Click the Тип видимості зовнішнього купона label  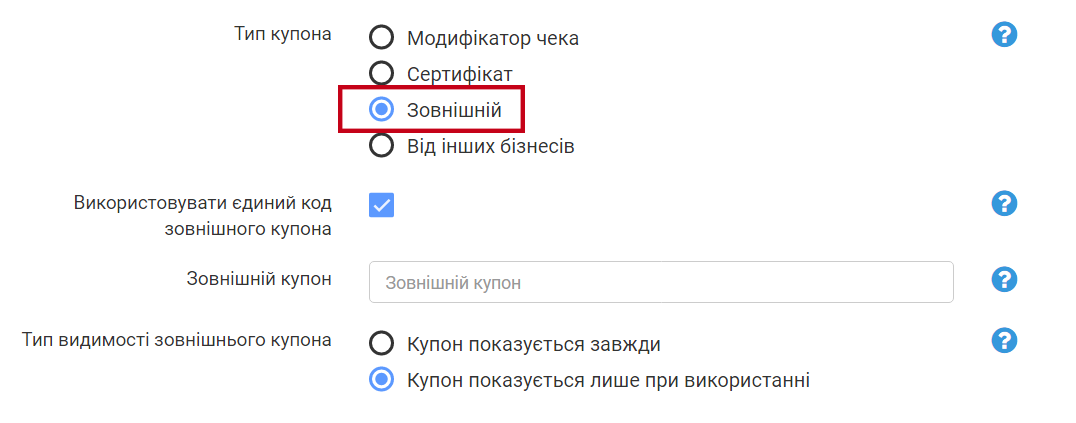click(x=176, y=339)
